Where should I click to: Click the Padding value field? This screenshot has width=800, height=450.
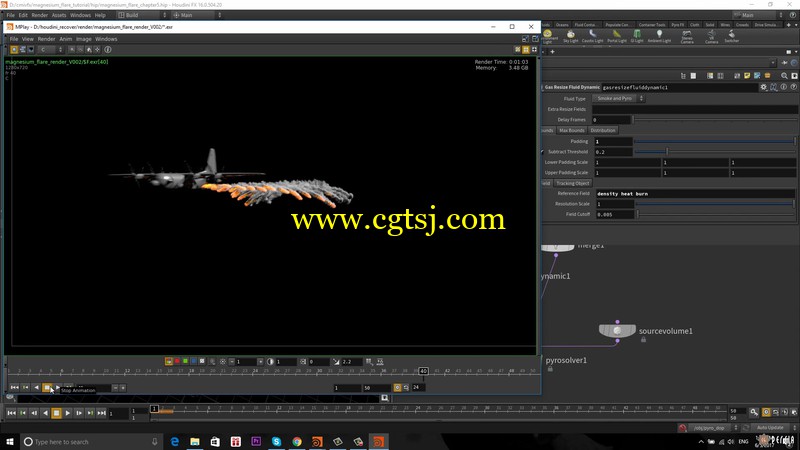pos(613,141)
